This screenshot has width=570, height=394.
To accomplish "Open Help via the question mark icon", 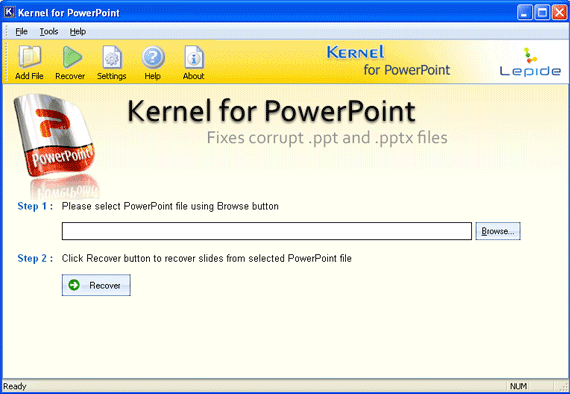I will coord(153,57).
